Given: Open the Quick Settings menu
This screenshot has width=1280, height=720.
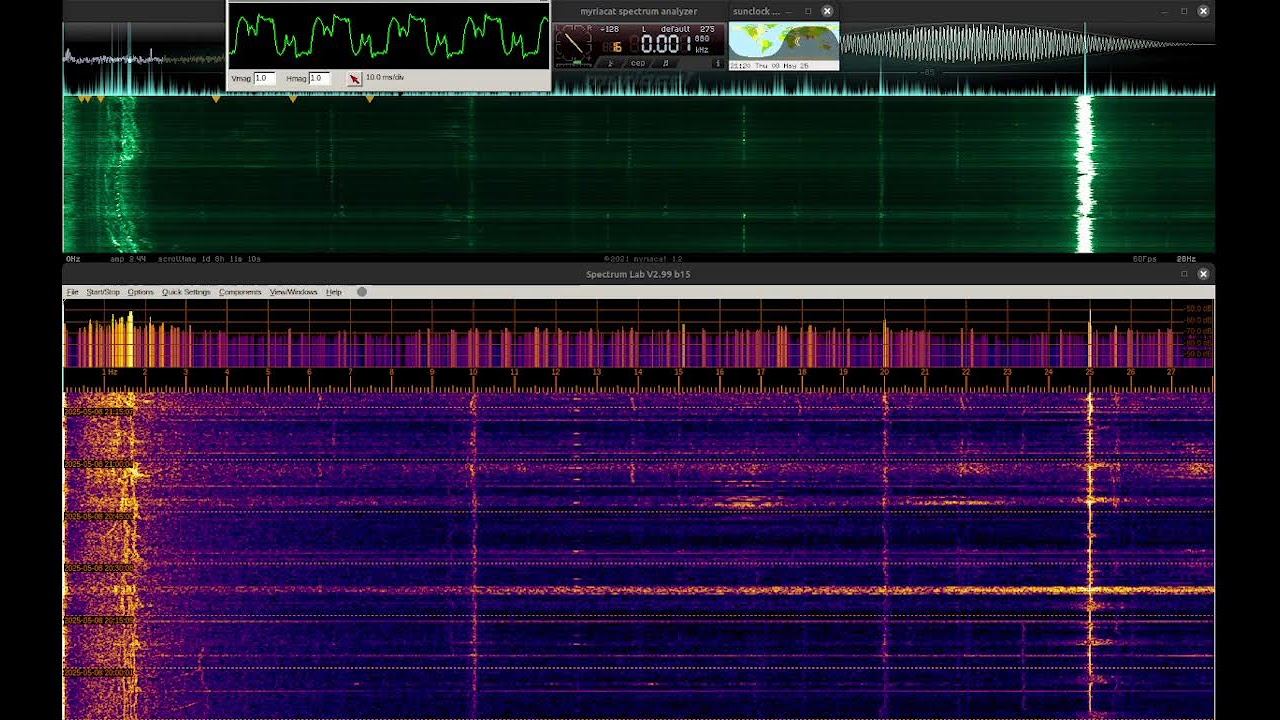Looking at the screenshot, I should (186, 292).
